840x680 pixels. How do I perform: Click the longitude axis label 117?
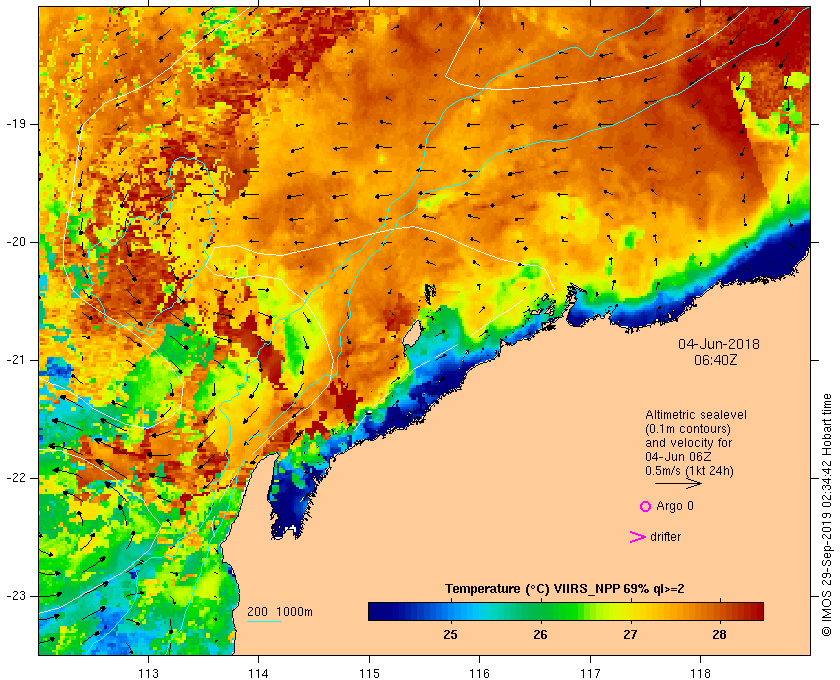590,674
